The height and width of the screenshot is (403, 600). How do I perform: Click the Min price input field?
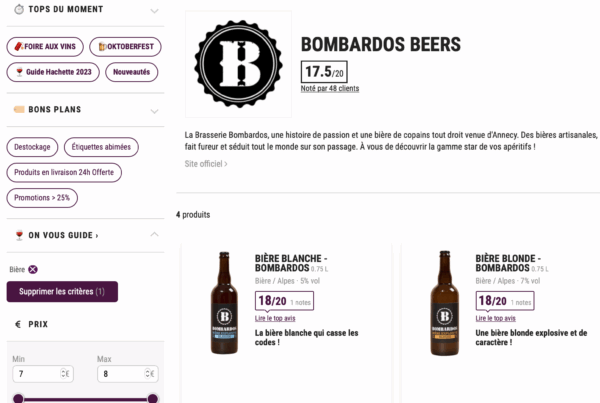pyautogui.click(x=35, y=374)
